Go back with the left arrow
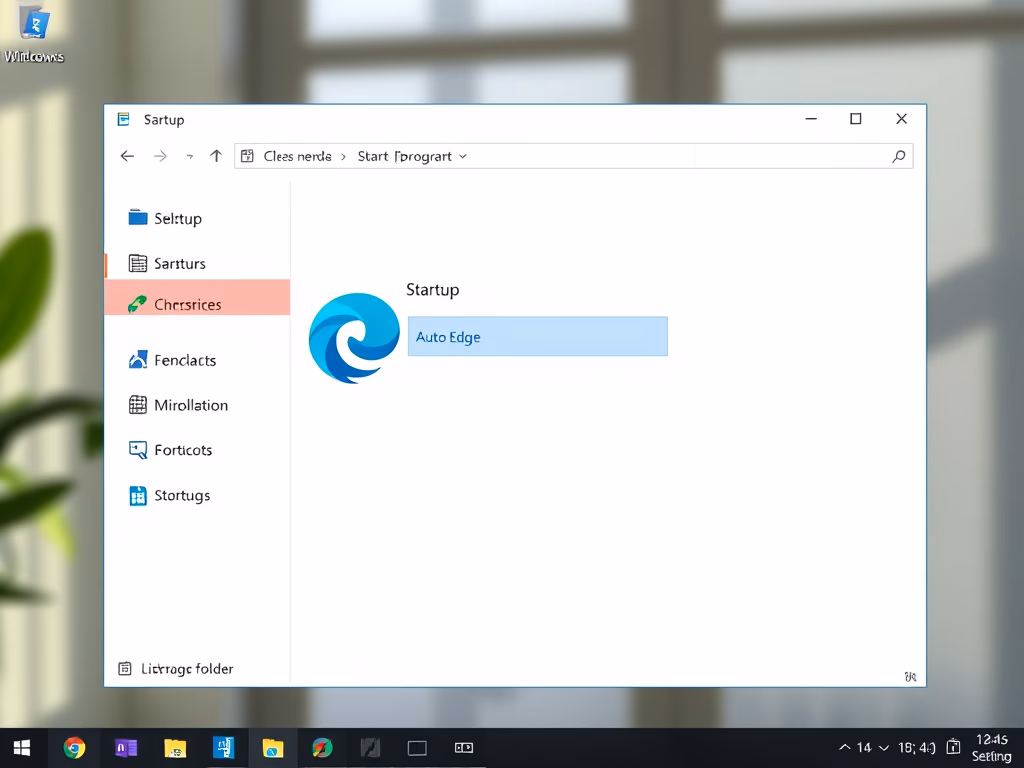The image size is (1024, 768). (127, 156)
